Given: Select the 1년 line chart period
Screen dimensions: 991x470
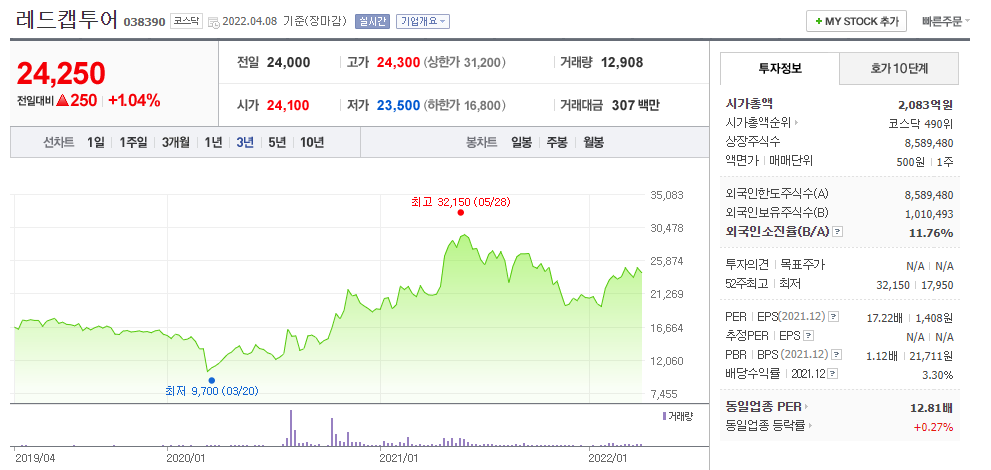Looking at the screenshot, I should [x=213, y=143].
